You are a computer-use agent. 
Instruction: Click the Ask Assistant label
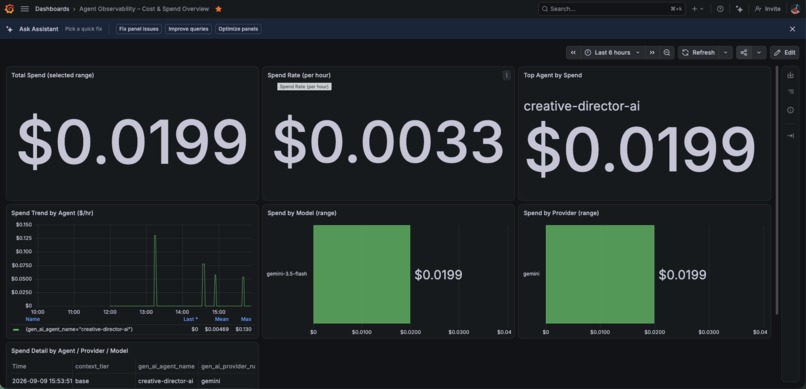pos(39,29)
